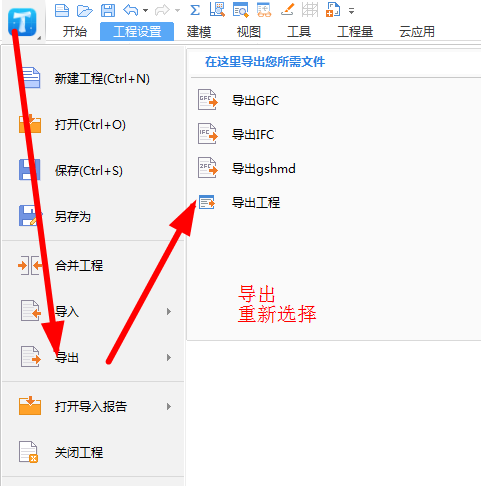Viewport: 481px width, 486px height.
Task: Click the orange folder 打开 icon
Action: (30, 124)
